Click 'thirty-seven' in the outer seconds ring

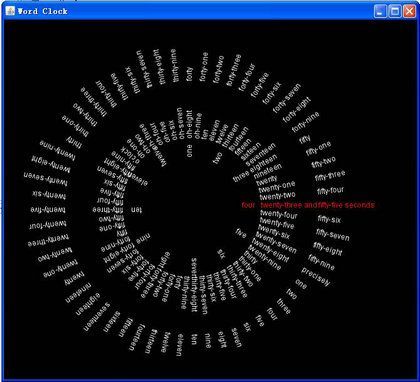point(144,69)
